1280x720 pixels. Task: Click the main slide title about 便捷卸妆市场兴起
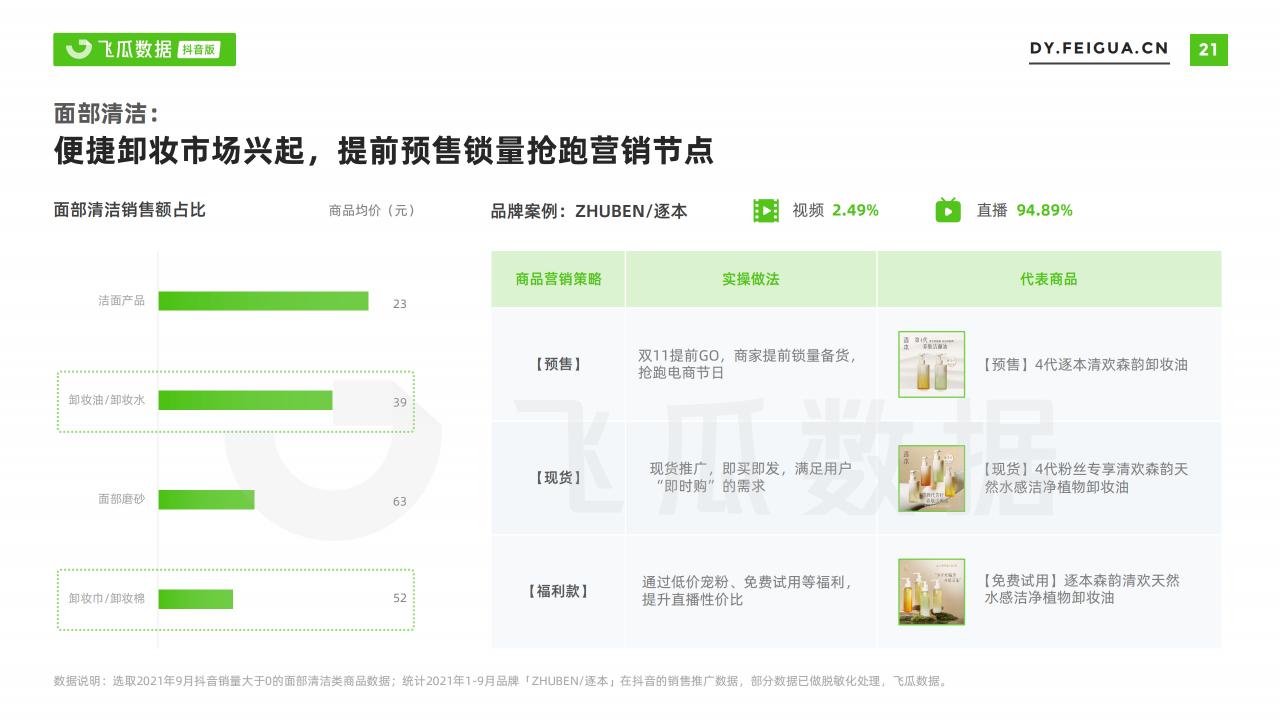[x=384, y=150]
